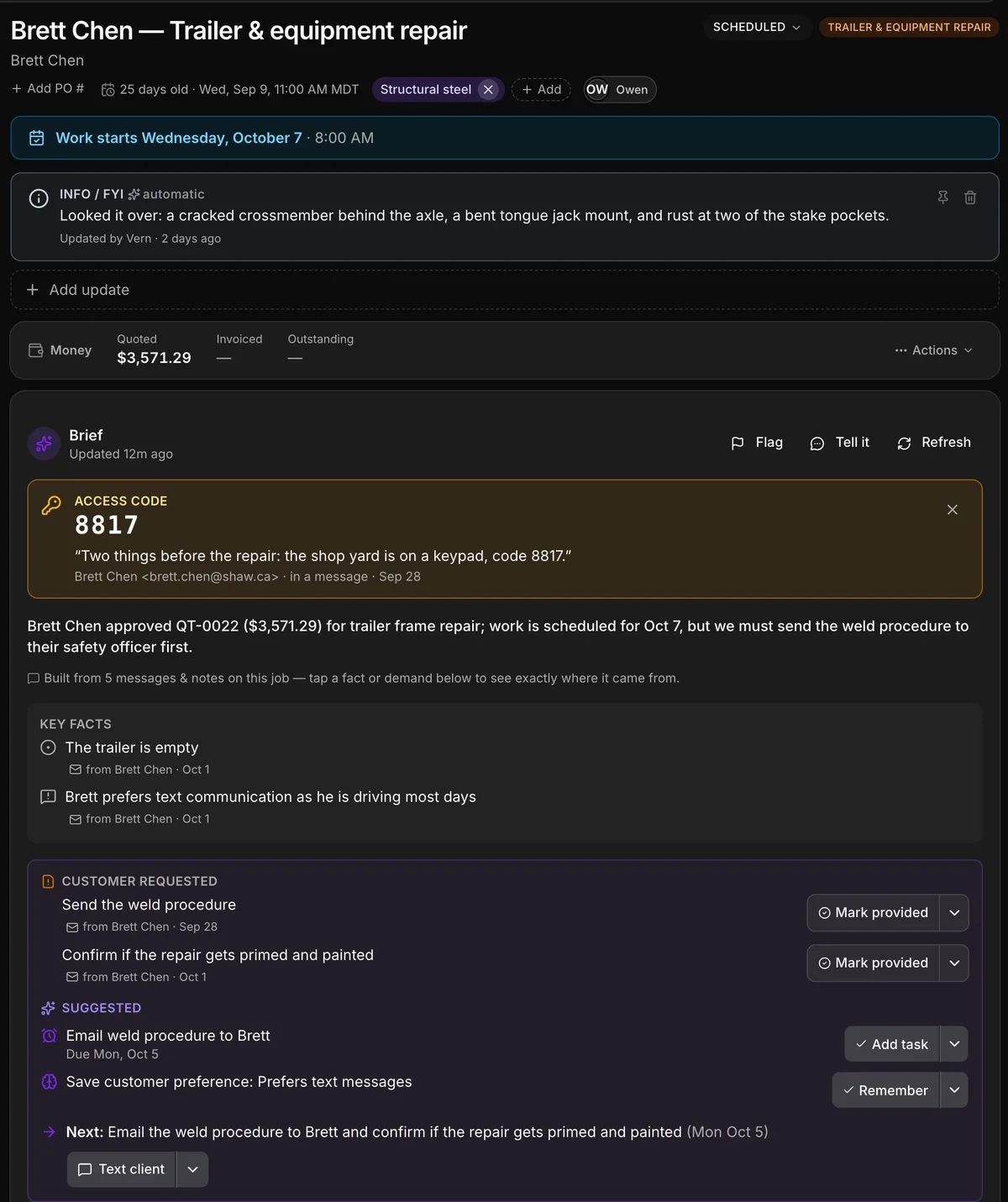This screenshot has height=1202, width=1008.
Task: Click Add update field
Action: [504, 290]
